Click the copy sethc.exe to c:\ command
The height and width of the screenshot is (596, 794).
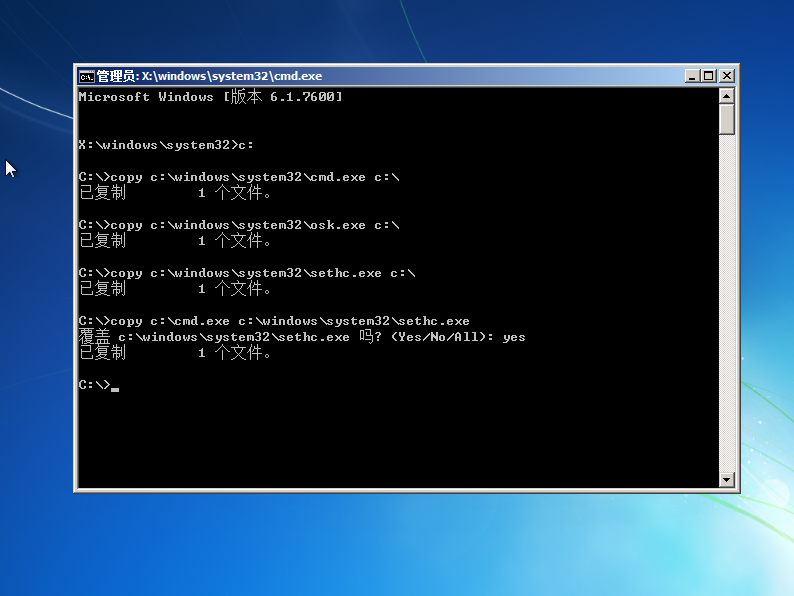point(246,273)
